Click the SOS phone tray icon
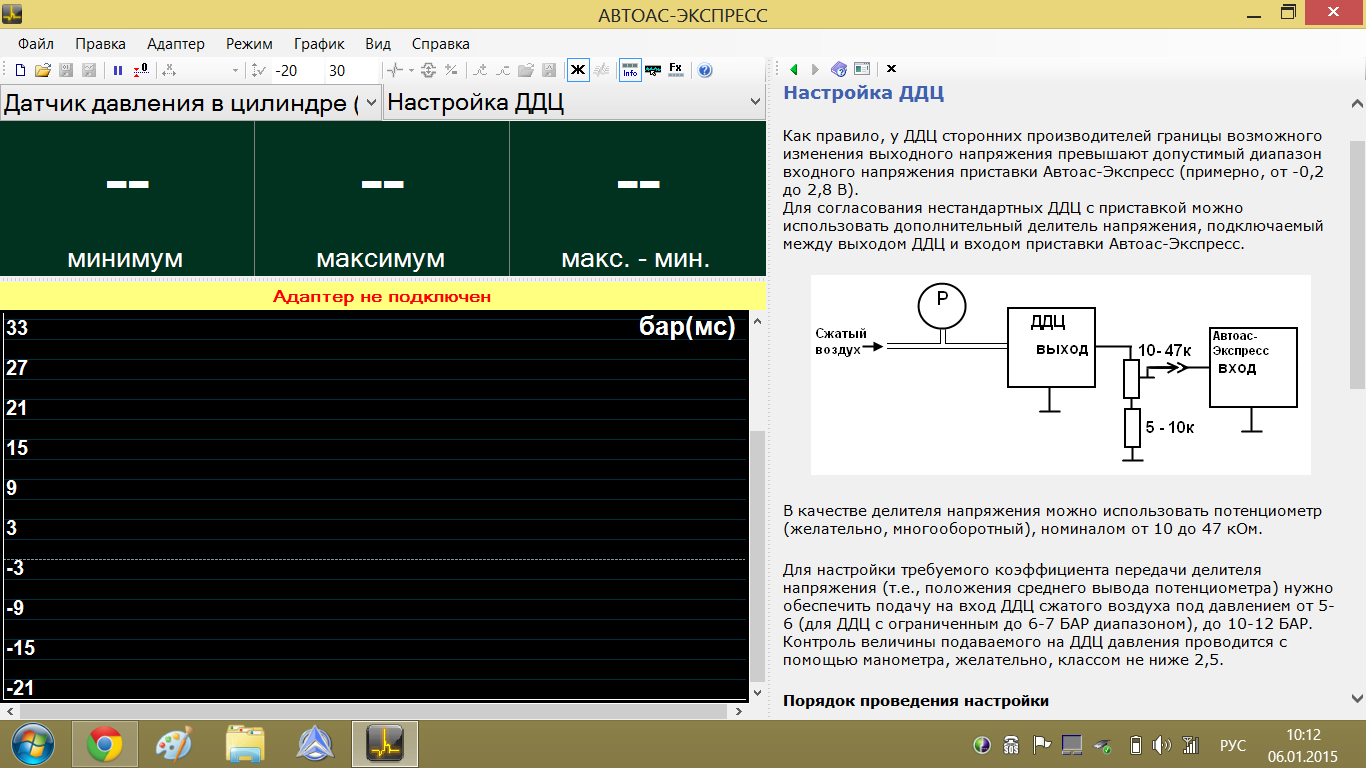1366x768 pixels. [1012, 745]
